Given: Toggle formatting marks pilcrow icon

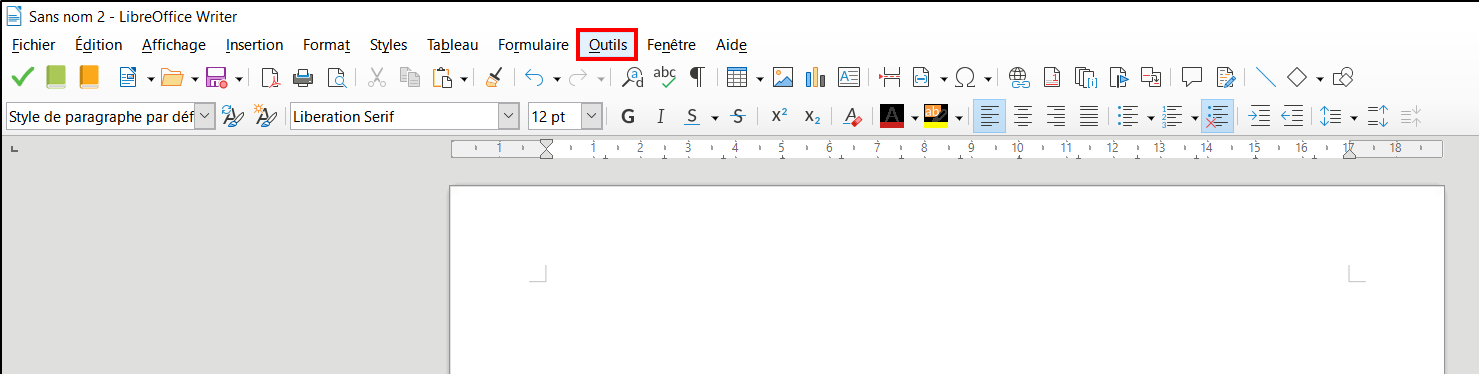Looking at the screenshot, I should click(697, 77).
